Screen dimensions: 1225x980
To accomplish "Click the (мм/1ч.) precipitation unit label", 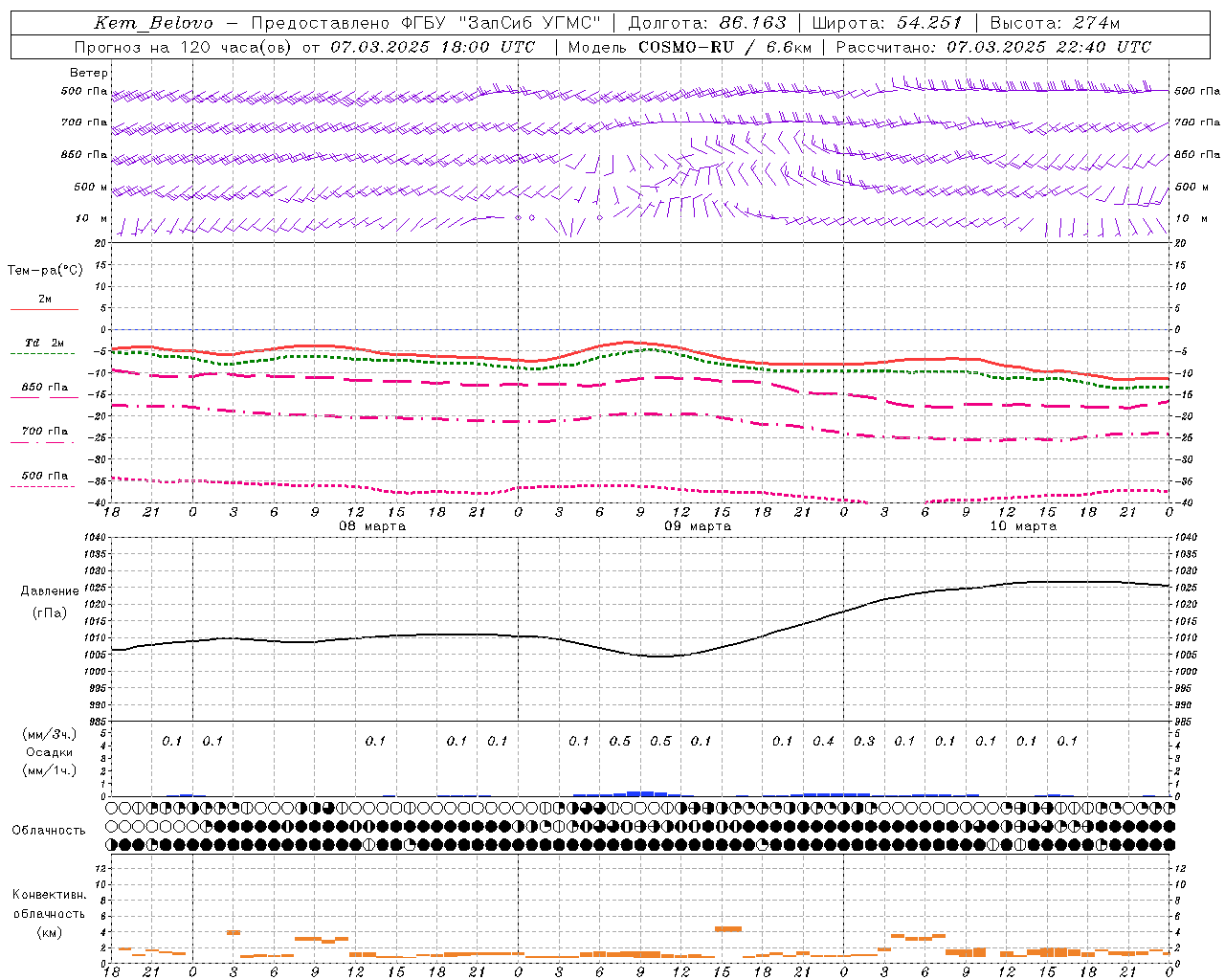I will click(50, 770).
